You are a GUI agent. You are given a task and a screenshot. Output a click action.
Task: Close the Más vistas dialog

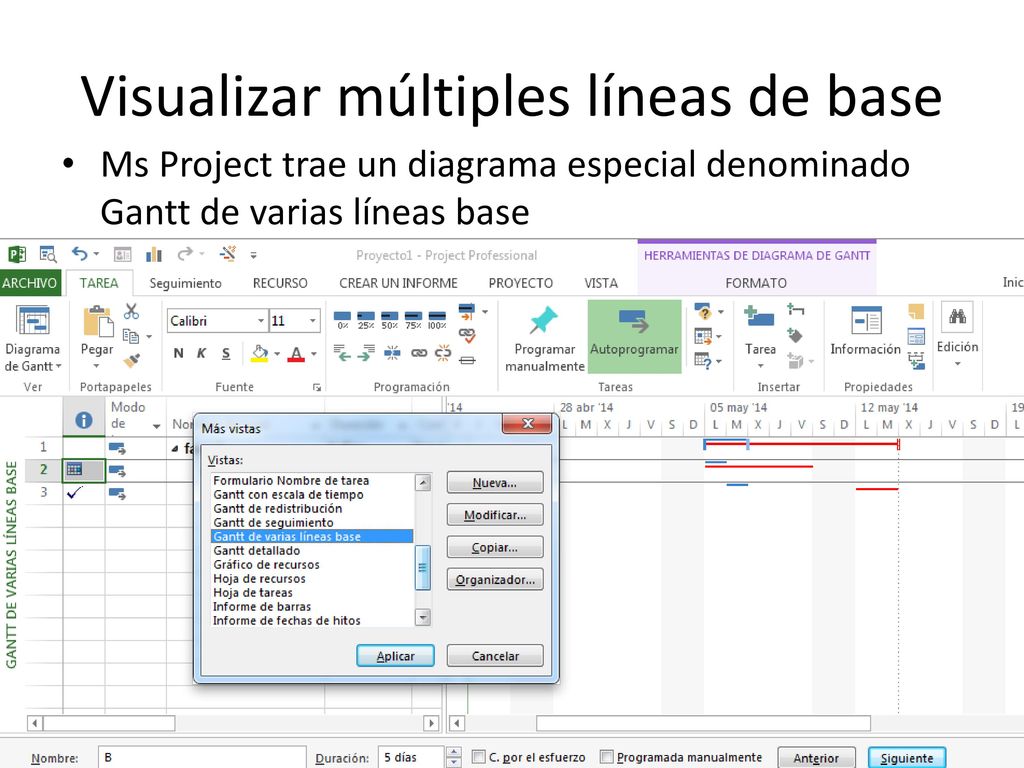pyautogui.click(x=528, y=423)
